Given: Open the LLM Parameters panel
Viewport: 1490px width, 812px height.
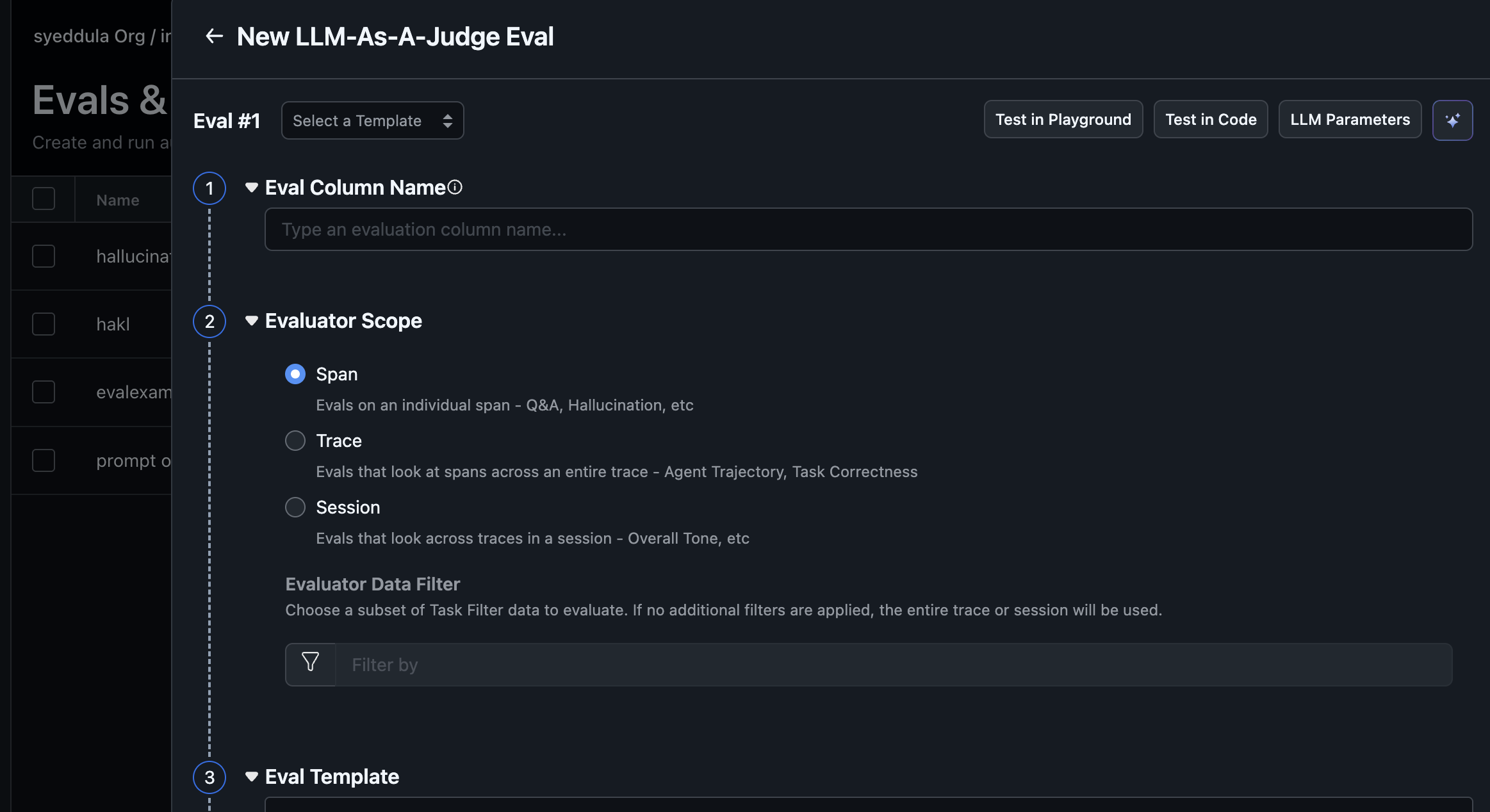Looking at the screenshot, I should (1350, 120).
